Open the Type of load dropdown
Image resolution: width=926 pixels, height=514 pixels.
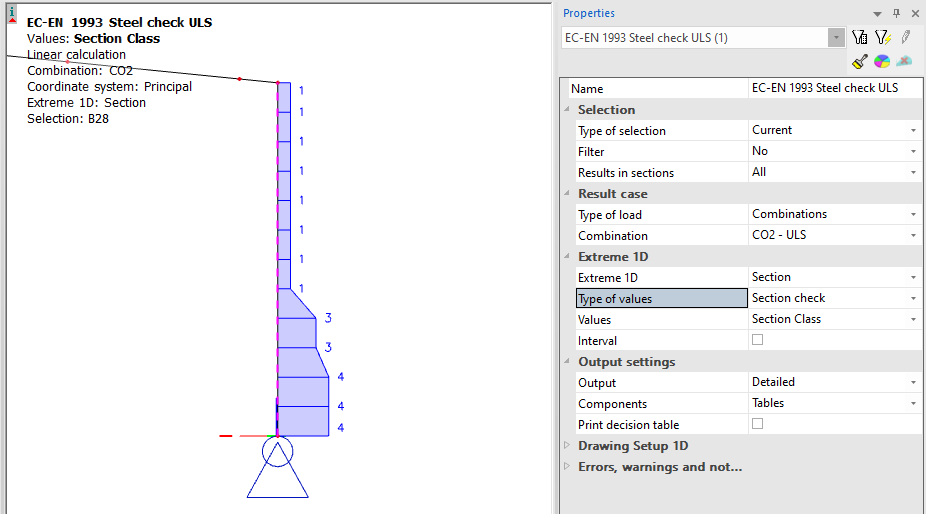(x=913, y=215)
